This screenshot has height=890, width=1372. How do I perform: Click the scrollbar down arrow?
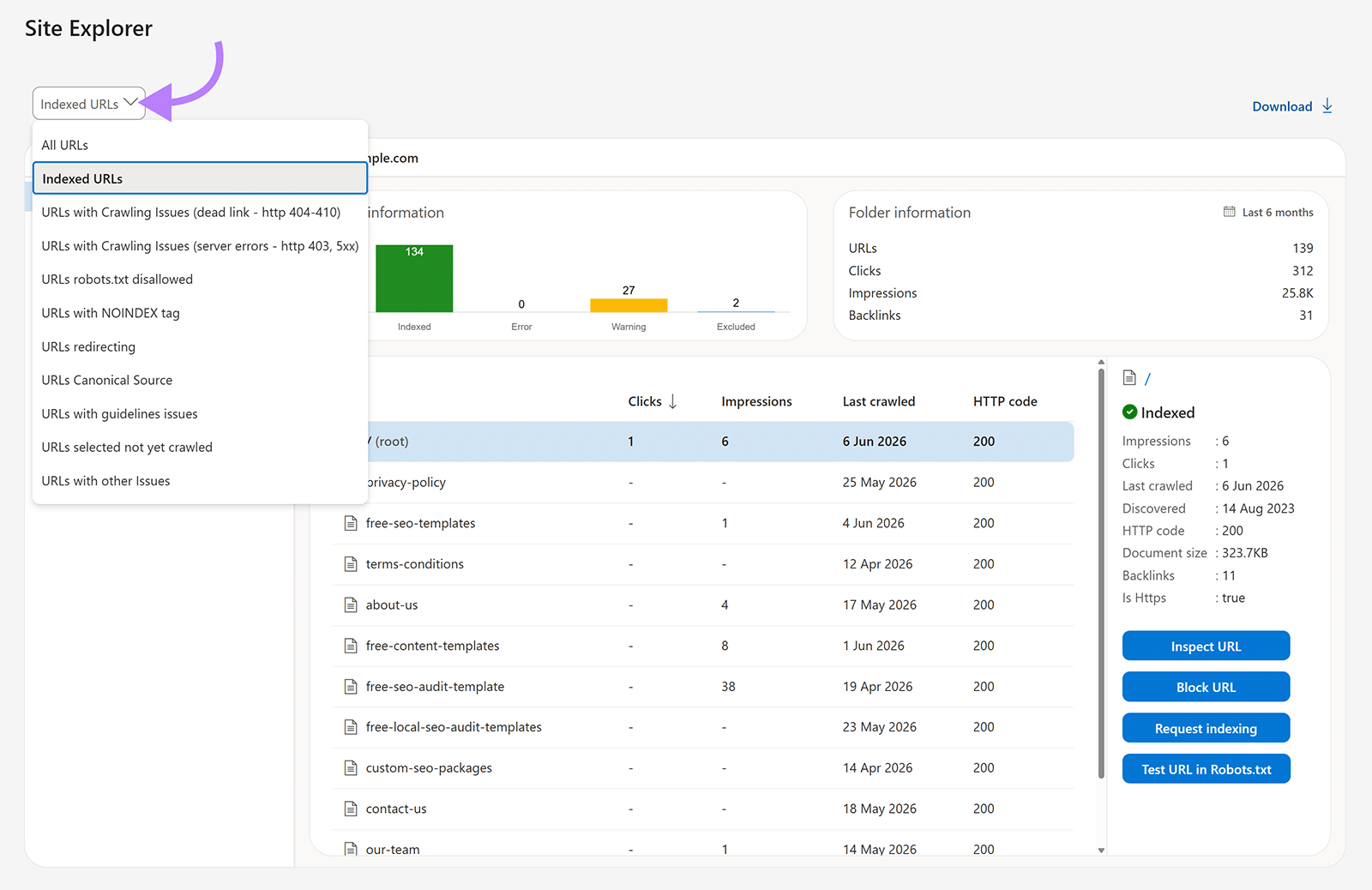tap(1101, 851)
